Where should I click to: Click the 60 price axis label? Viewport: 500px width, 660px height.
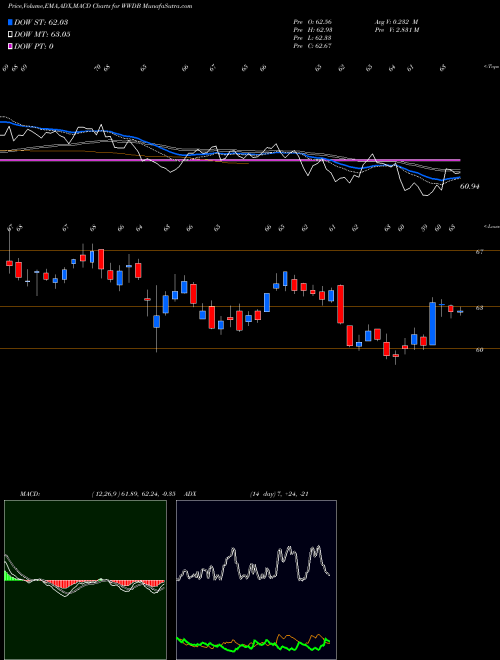(x=479, y=349)
